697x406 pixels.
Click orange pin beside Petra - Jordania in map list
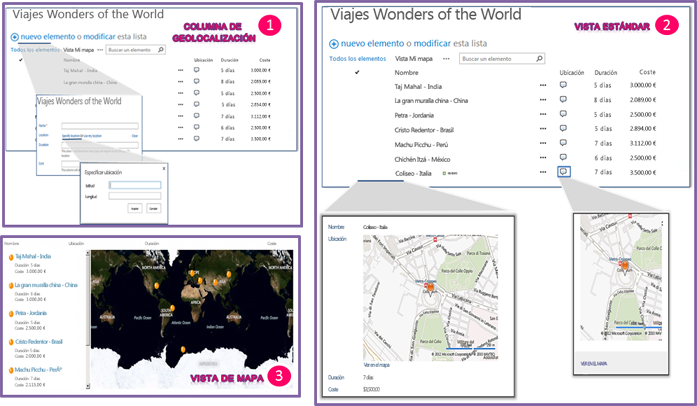[11, 314]
